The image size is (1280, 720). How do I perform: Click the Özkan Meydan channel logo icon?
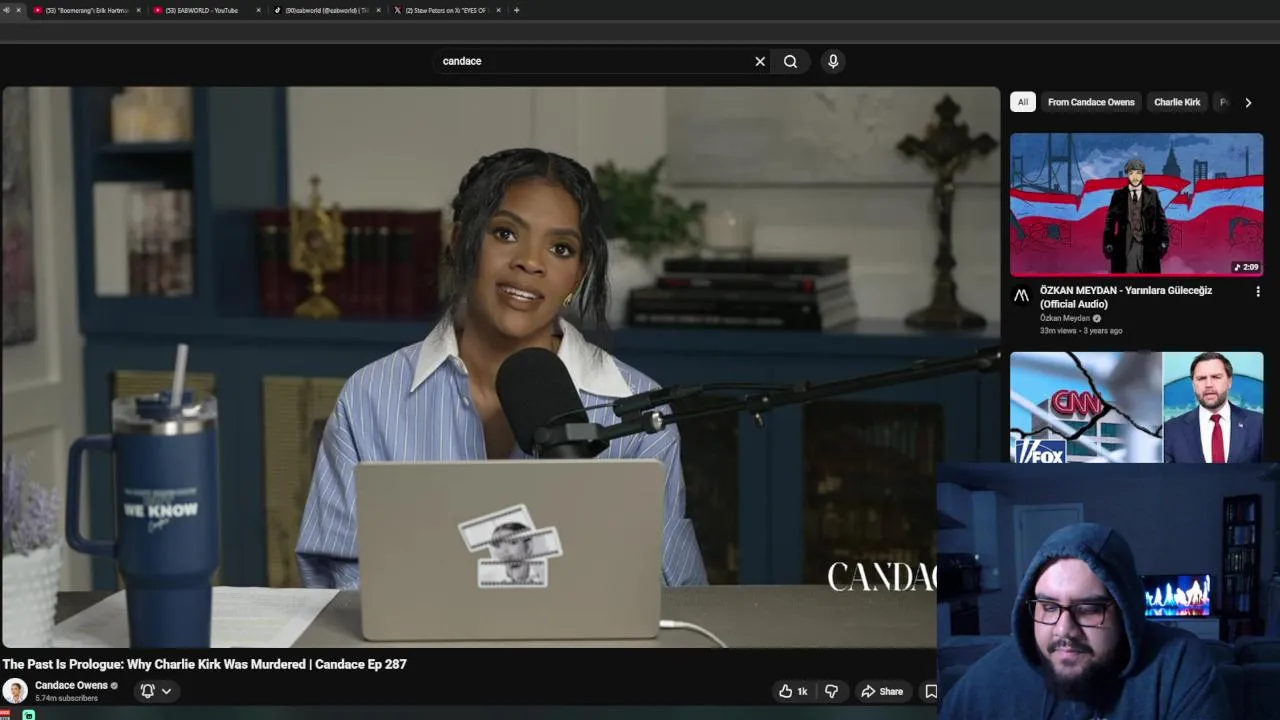coord(1021,295)
